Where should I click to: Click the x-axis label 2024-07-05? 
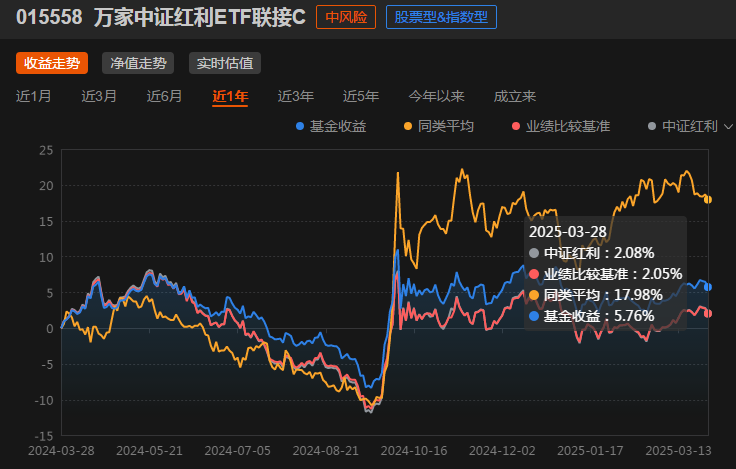point(238,451)
